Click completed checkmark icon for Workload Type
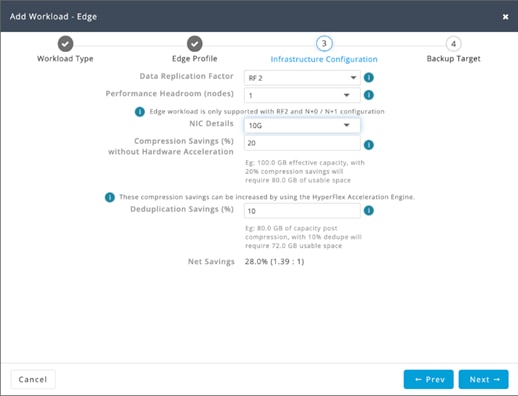This screenshot has width=518, height=396. click(65, 44)
